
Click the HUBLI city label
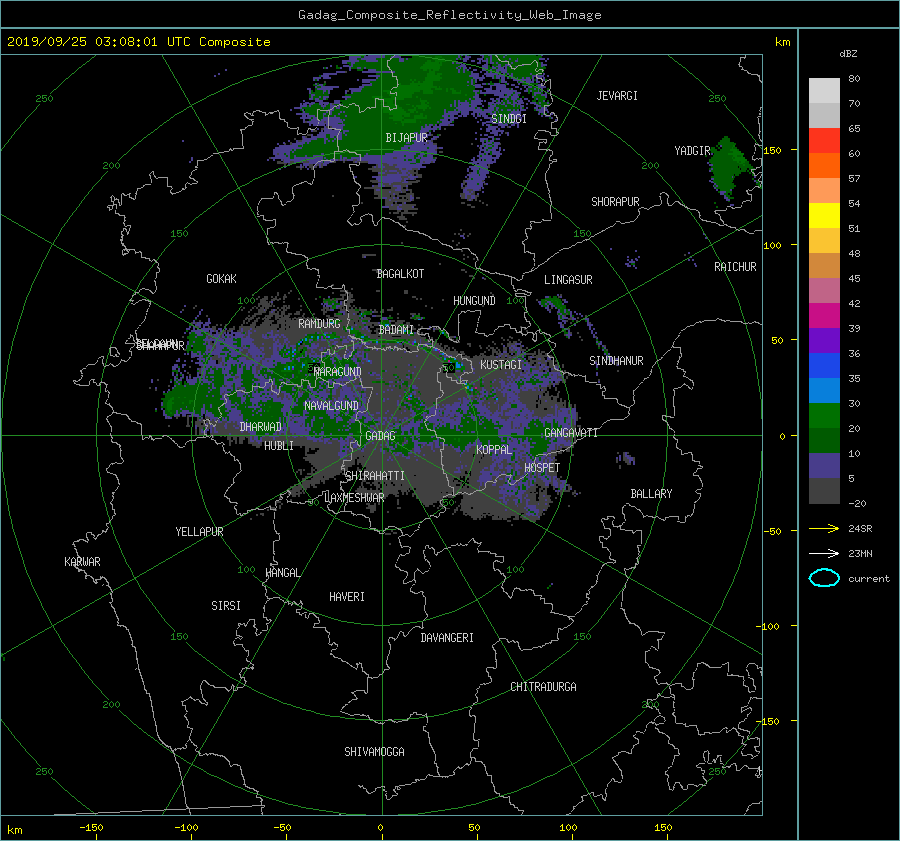click(278, 446)
